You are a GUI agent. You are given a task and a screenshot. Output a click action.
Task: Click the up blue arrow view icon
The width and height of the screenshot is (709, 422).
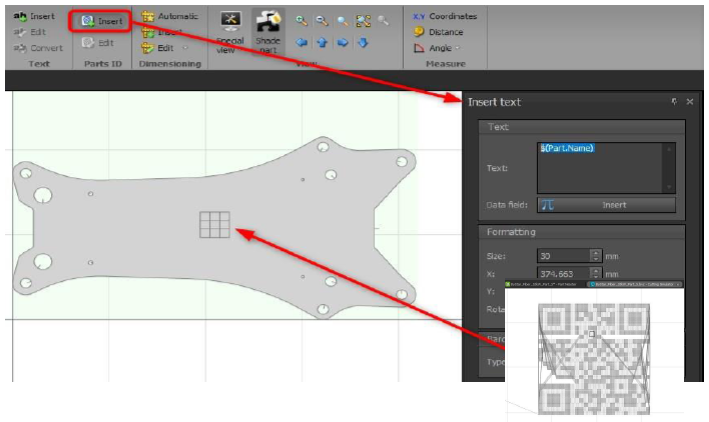[x=322, y=43]
